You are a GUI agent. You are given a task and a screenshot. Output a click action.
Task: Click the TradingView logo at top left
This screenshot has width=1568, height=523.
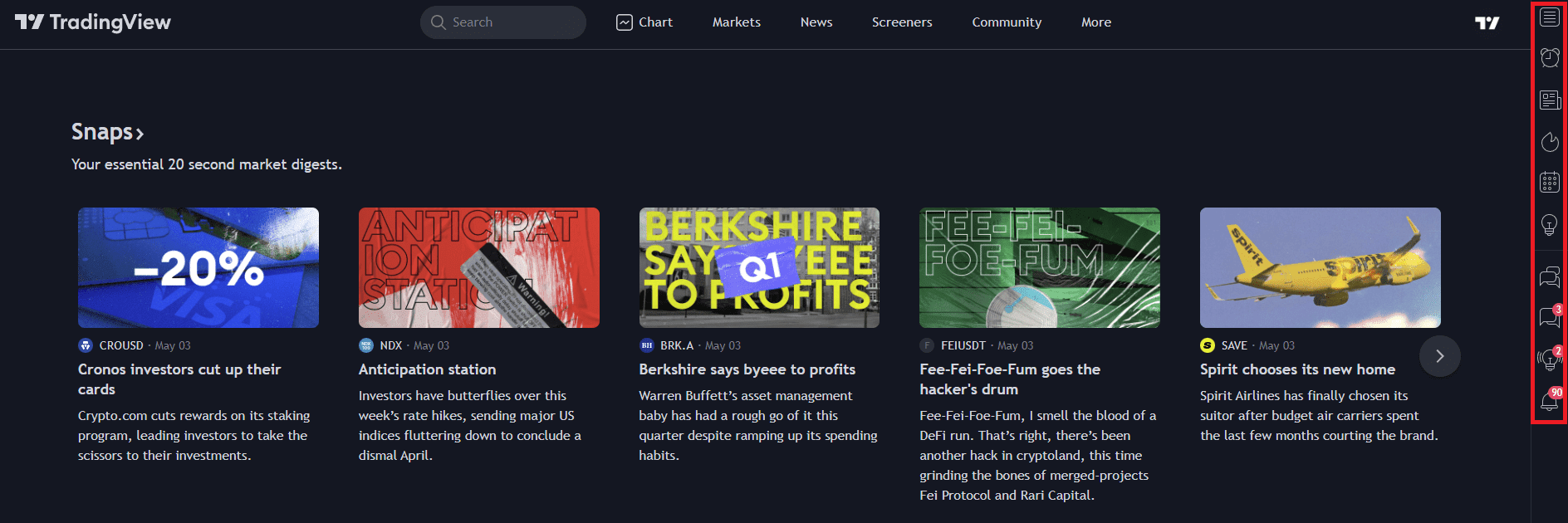tap(93, 22)
